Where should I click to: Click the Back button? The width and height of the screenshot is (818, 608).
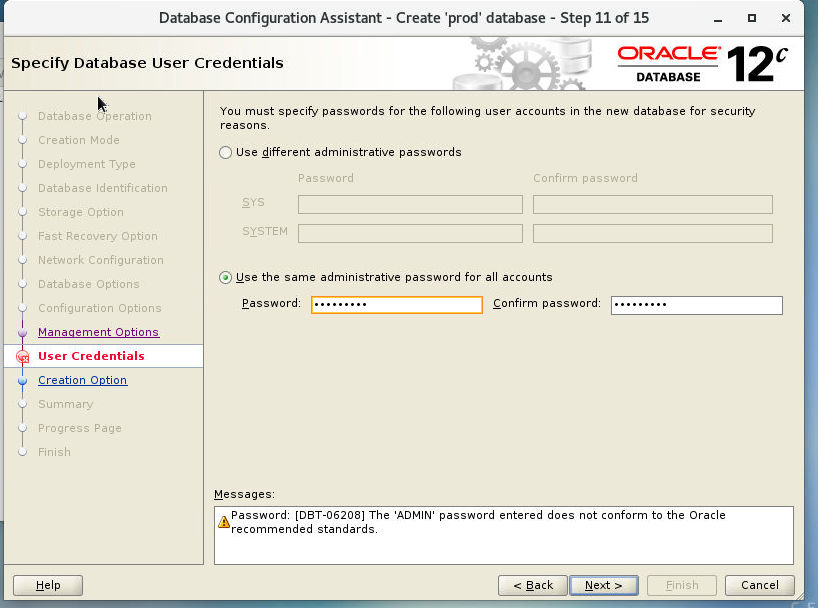(x=533, y=585)
